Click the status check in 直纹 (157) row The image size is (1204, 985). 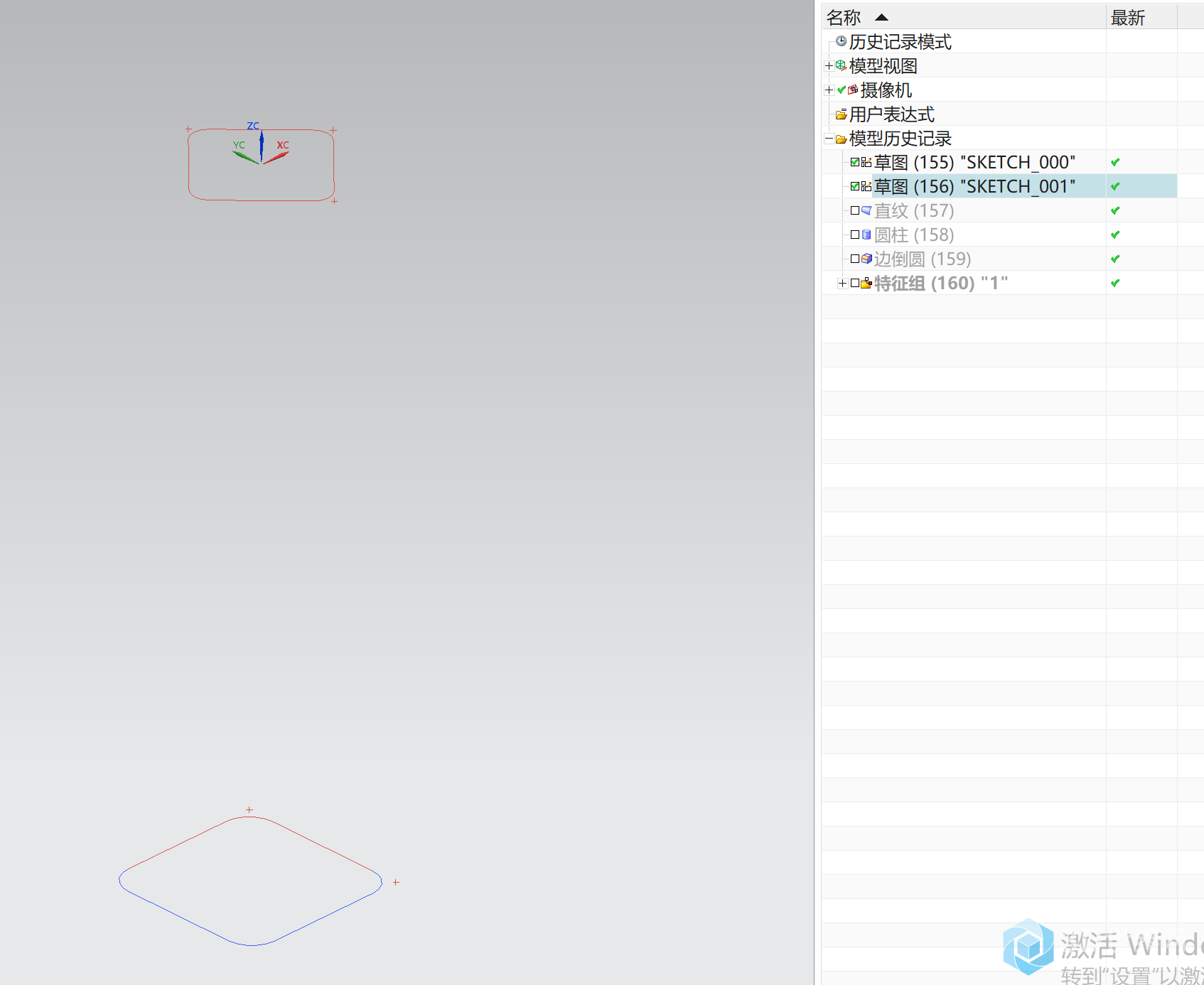coord(1115,210)
